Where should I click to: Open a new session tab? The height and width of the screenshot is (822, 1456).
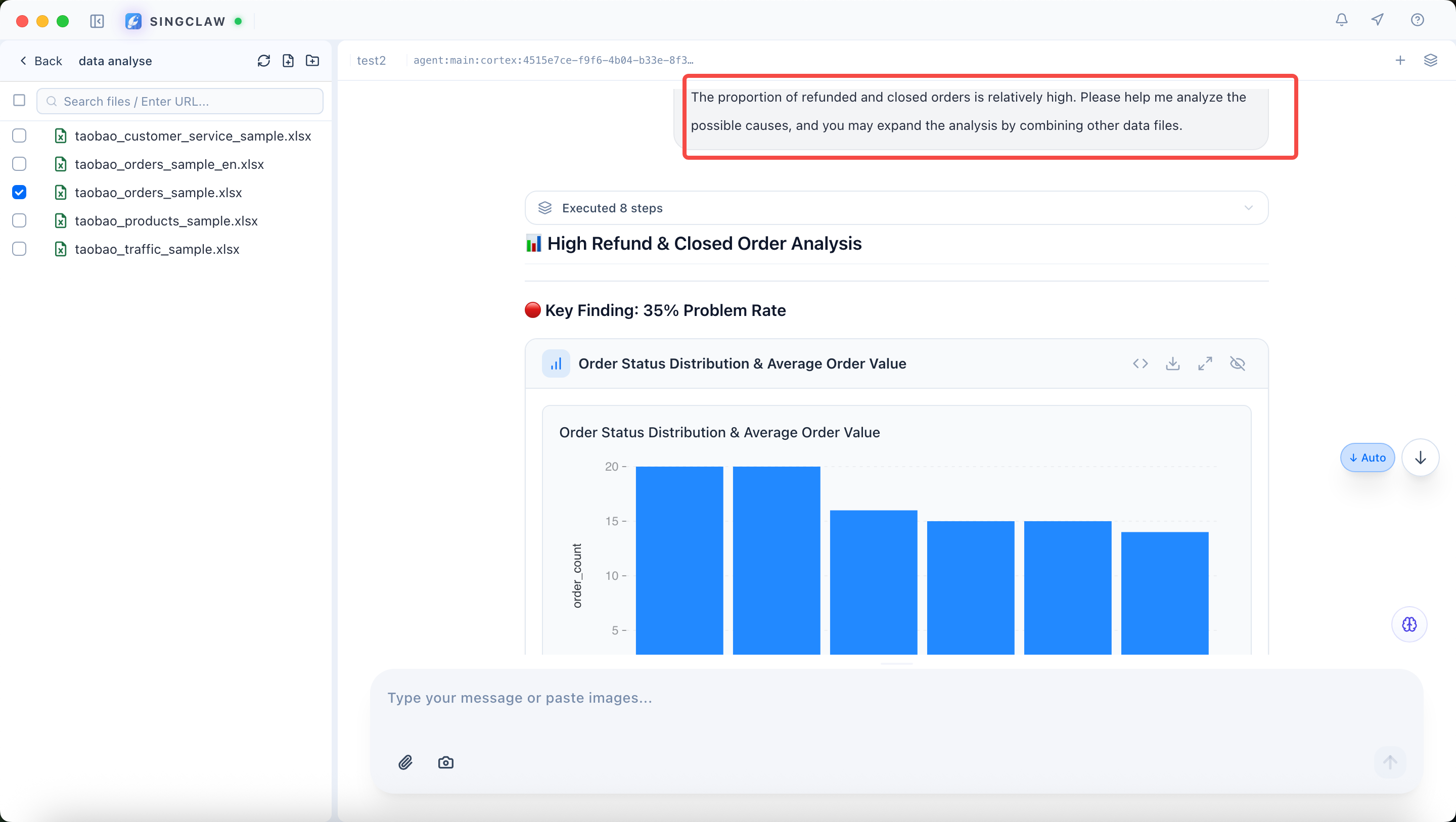point(1399,61)
